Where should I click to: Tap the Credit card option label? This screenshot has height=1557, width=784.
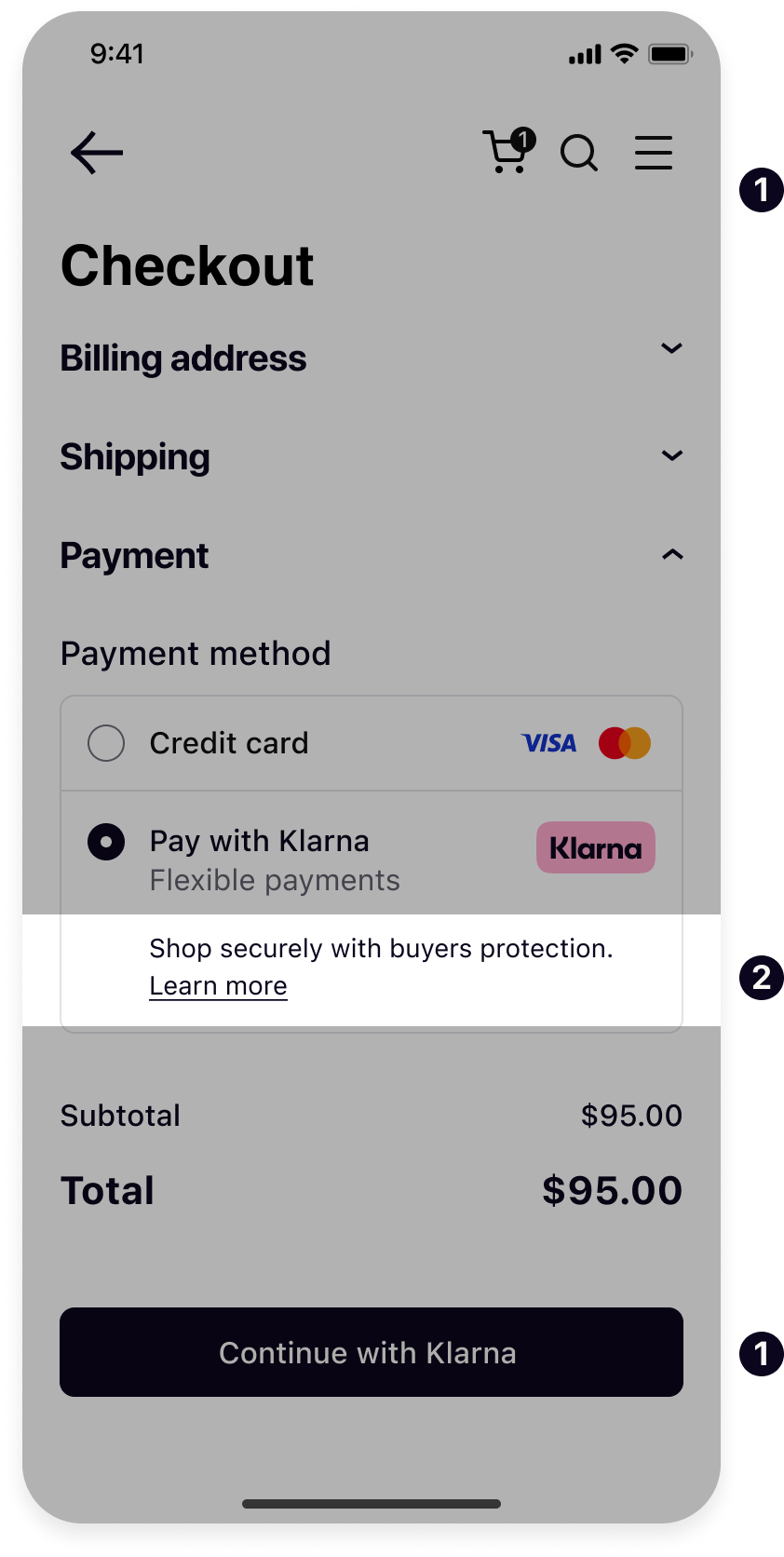229,743
